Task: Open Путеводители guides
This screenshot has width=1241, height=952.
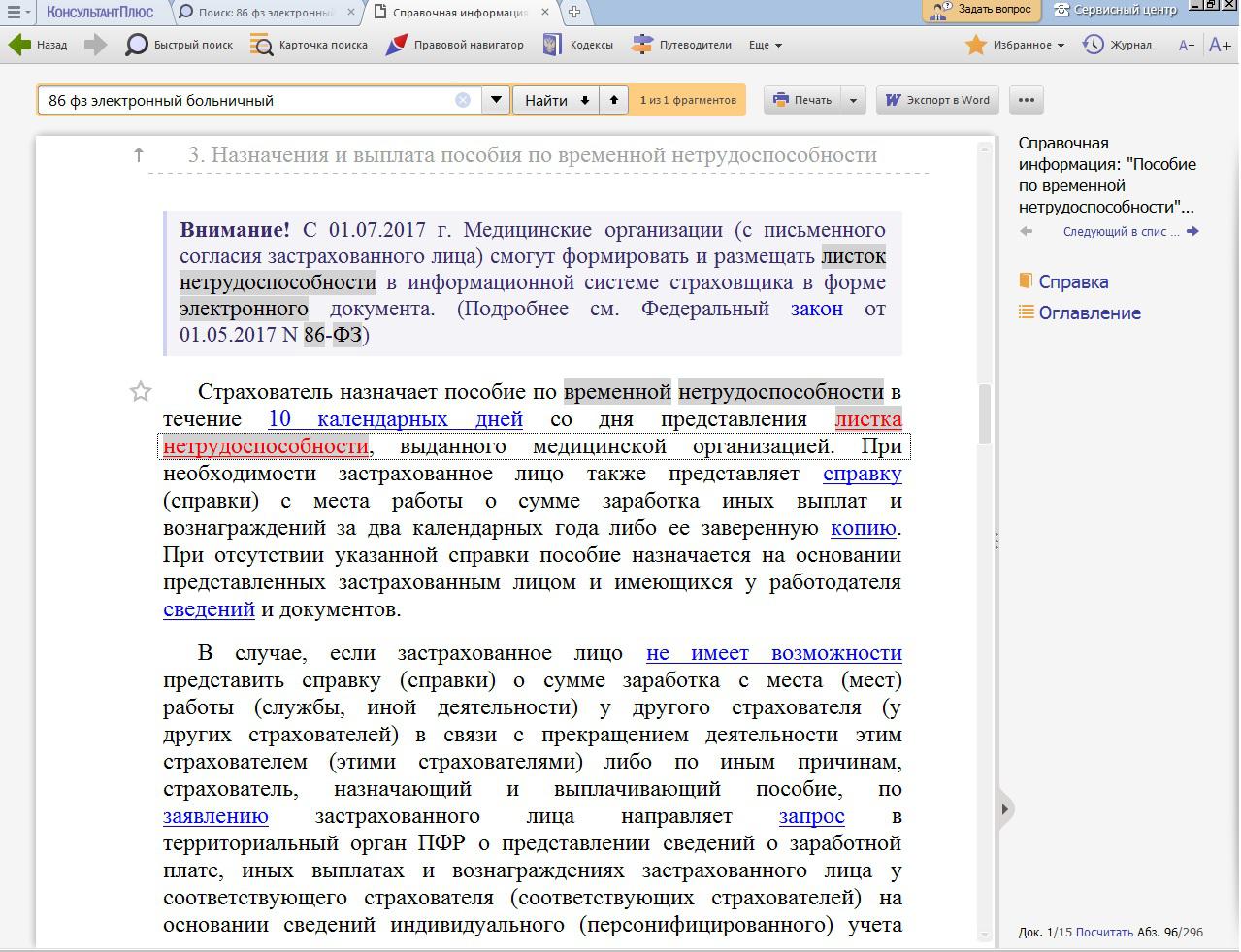Action: (682, 45)
